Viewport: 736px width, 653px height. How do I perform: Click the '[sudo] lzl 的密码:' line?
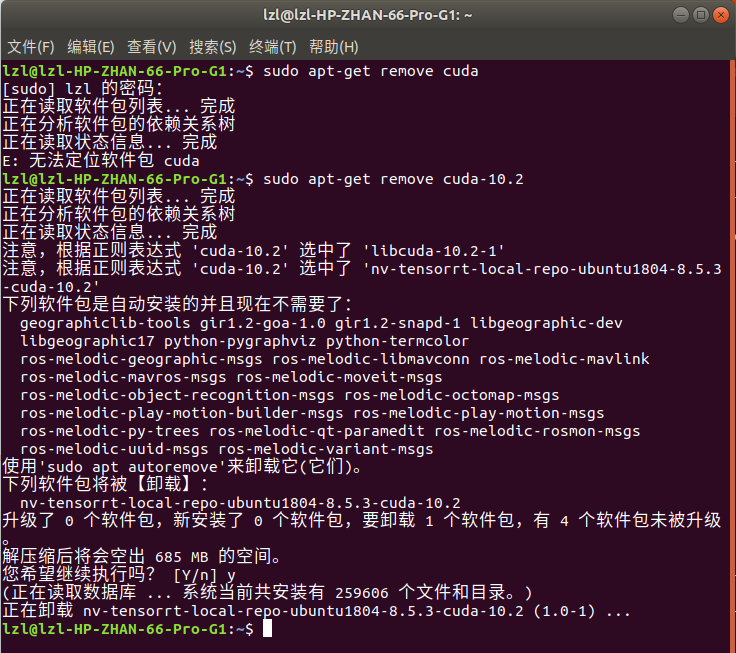(x=83, y=89)
